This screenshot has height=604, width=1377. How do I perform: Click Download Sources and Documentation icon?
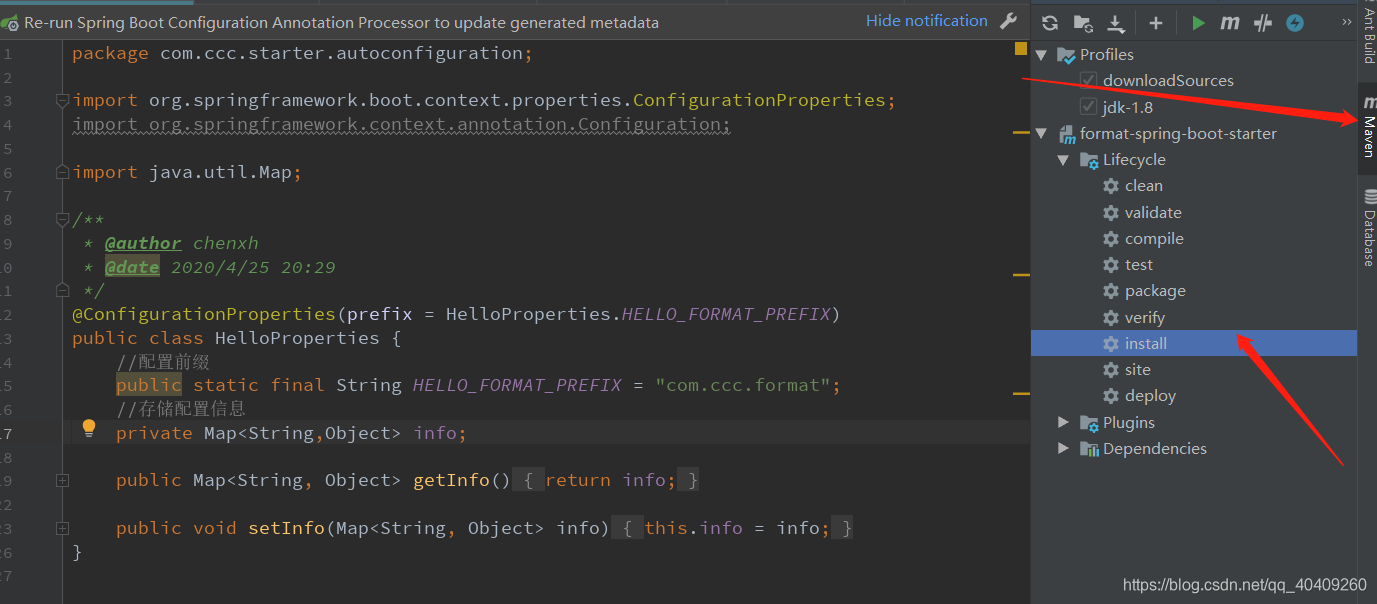[1117, 23]
